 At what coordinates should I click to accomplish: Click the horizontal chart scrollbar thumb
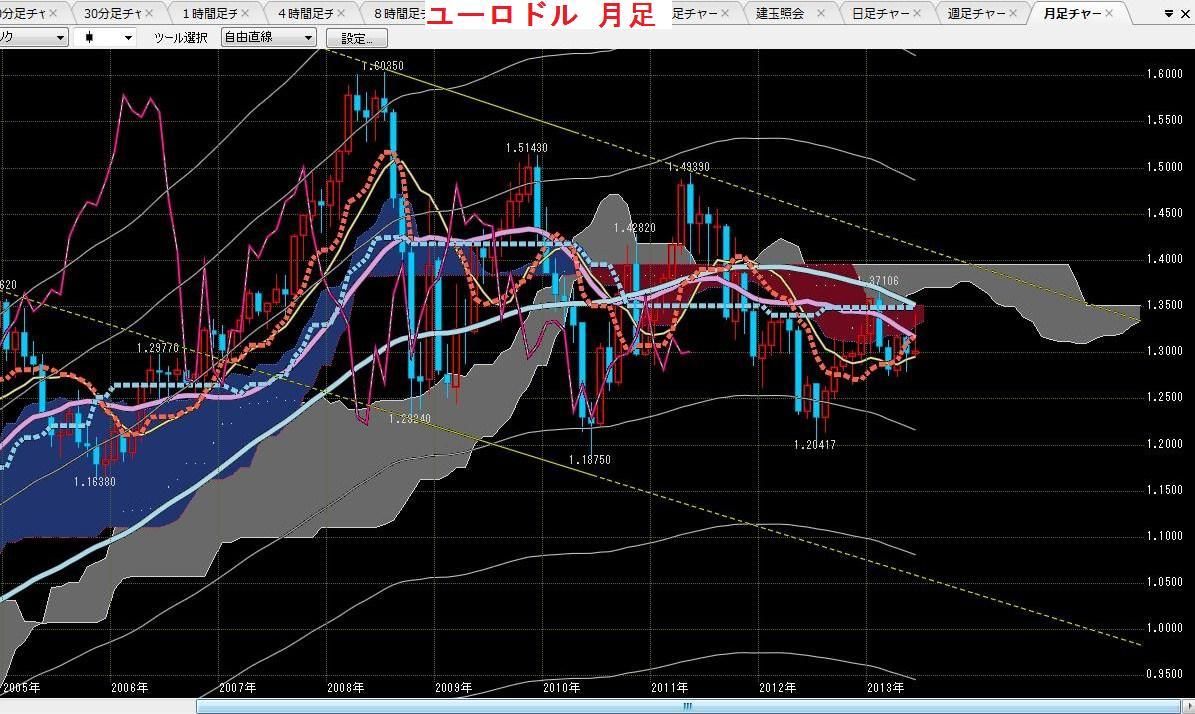pos(687,706)
